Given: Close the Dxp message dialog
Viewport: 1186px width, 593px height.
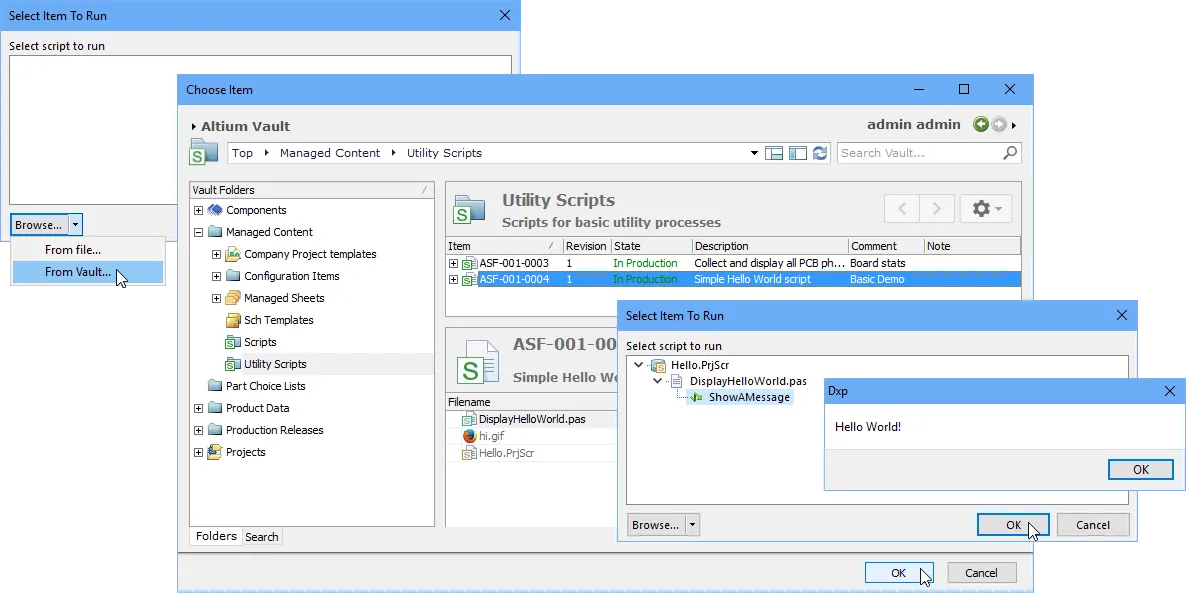Looking at the screenshot, I should (x=1169, y=391).
